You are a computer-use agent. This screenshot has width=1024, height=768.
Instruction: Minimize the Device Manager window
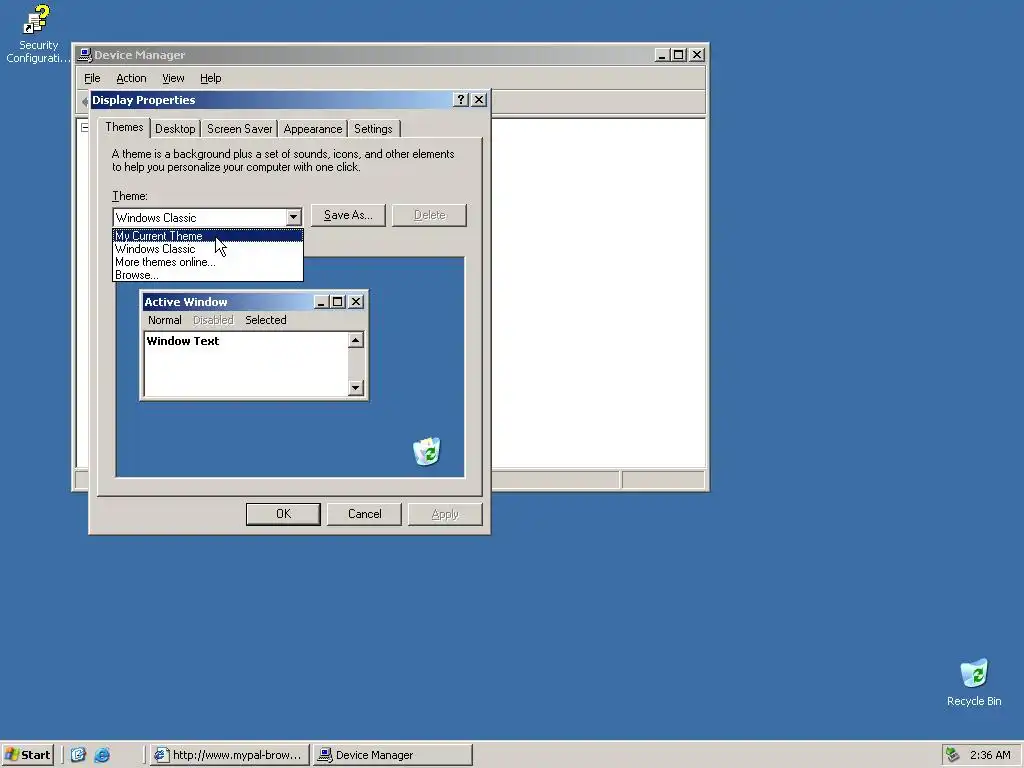coord(662,55)
